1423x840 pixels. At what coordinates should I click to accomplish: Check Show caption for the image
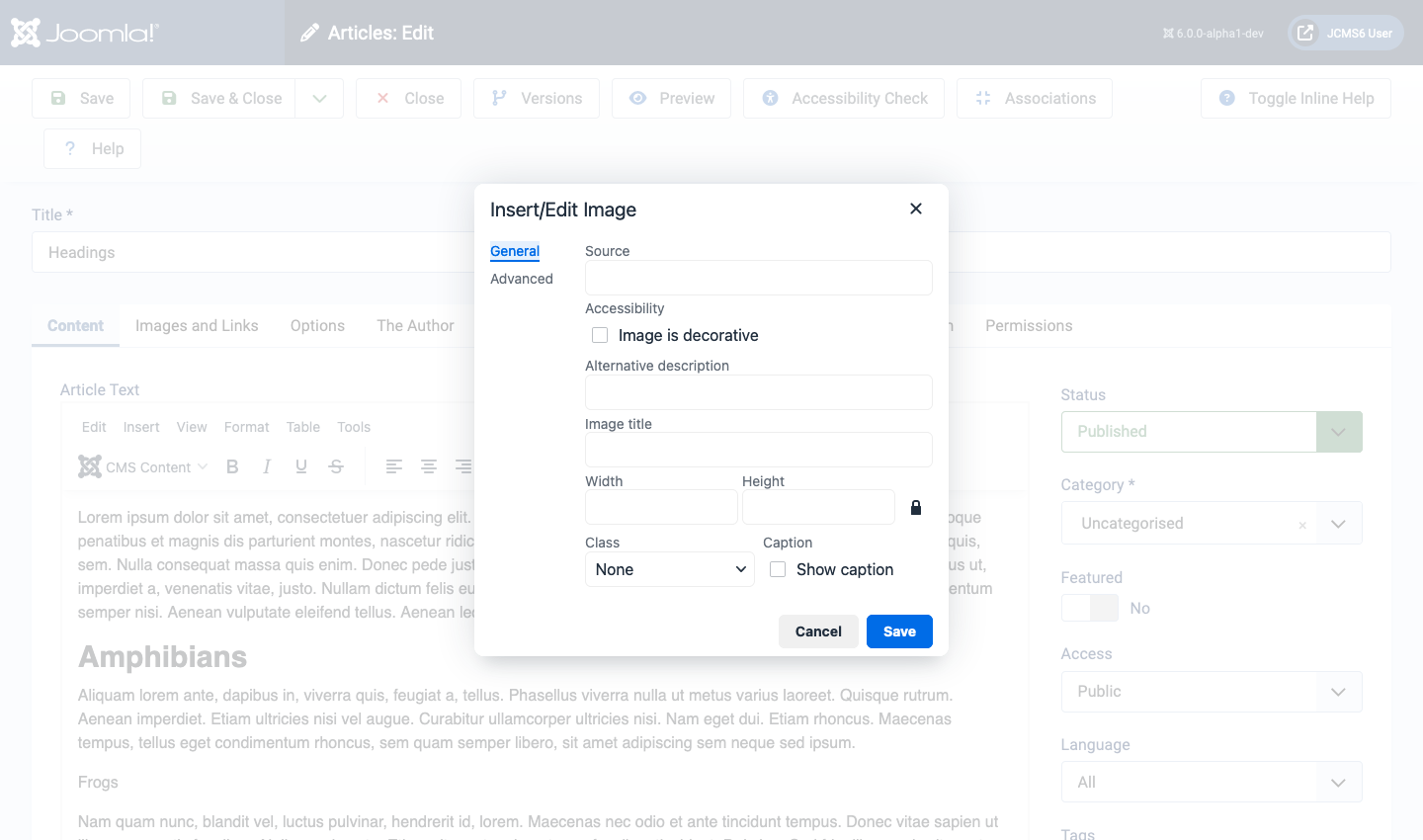[x=778, y=569]
